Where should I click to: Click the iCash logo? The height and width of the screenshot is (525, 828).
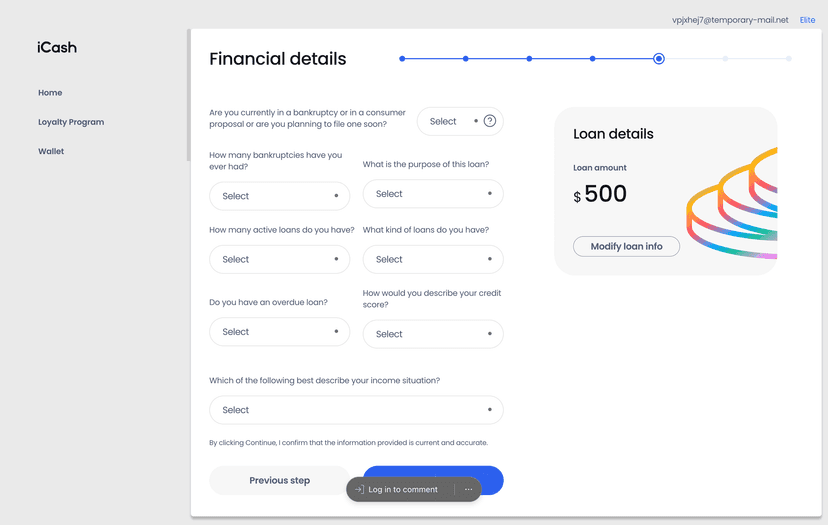tap(57, 48)
